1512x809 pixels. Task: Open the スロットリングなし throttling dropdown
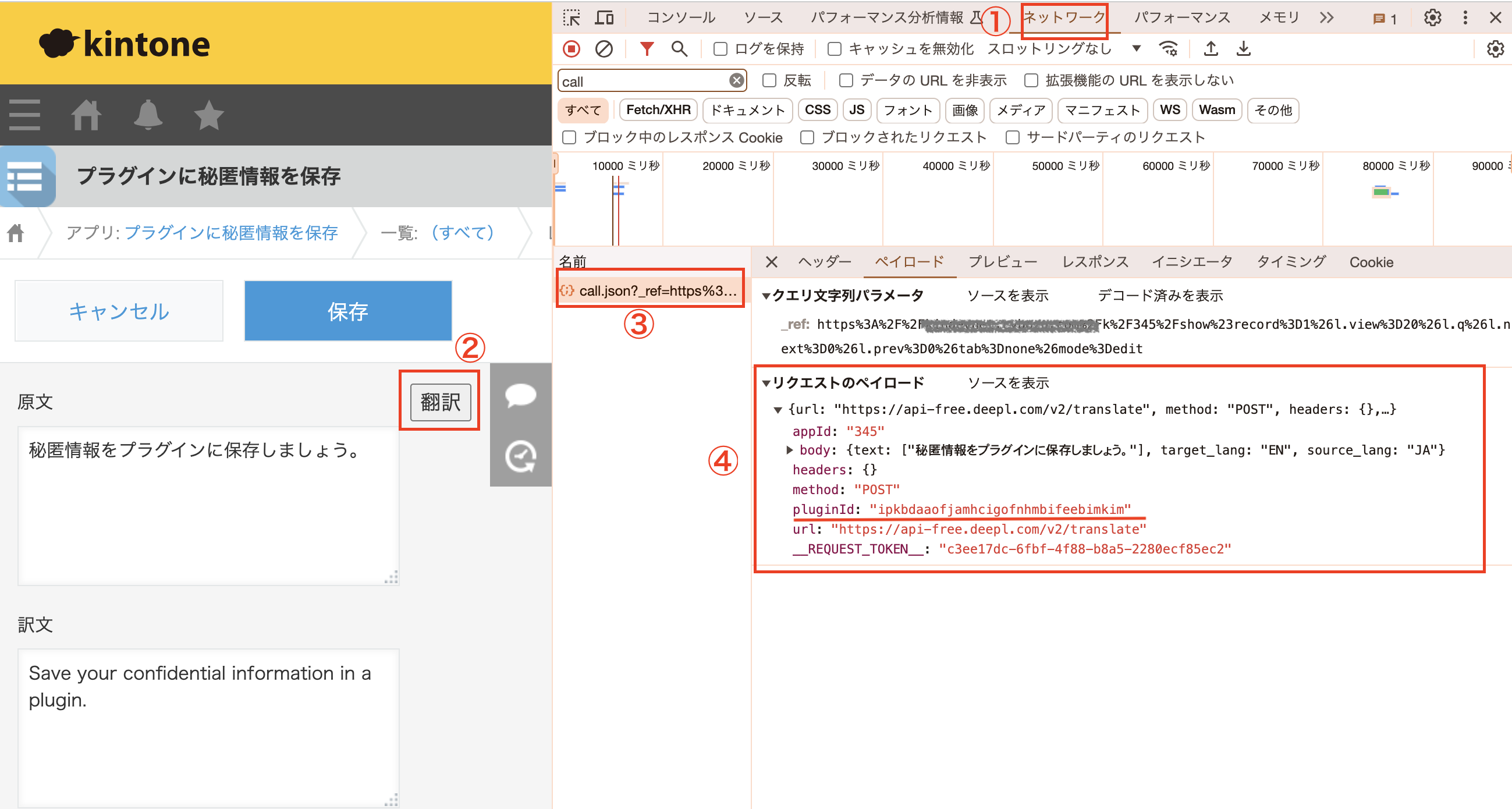1063,49
